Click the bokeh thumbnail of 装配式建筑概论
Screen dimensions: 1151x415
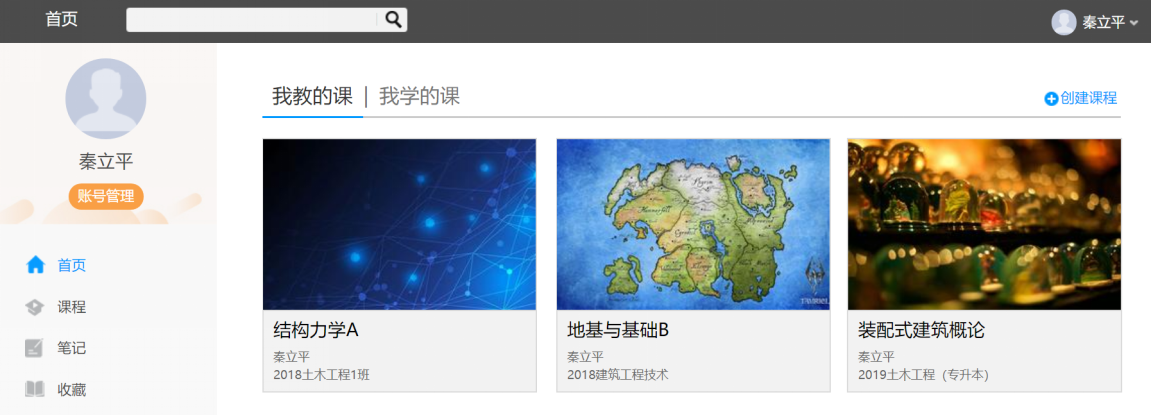point(984,224)
